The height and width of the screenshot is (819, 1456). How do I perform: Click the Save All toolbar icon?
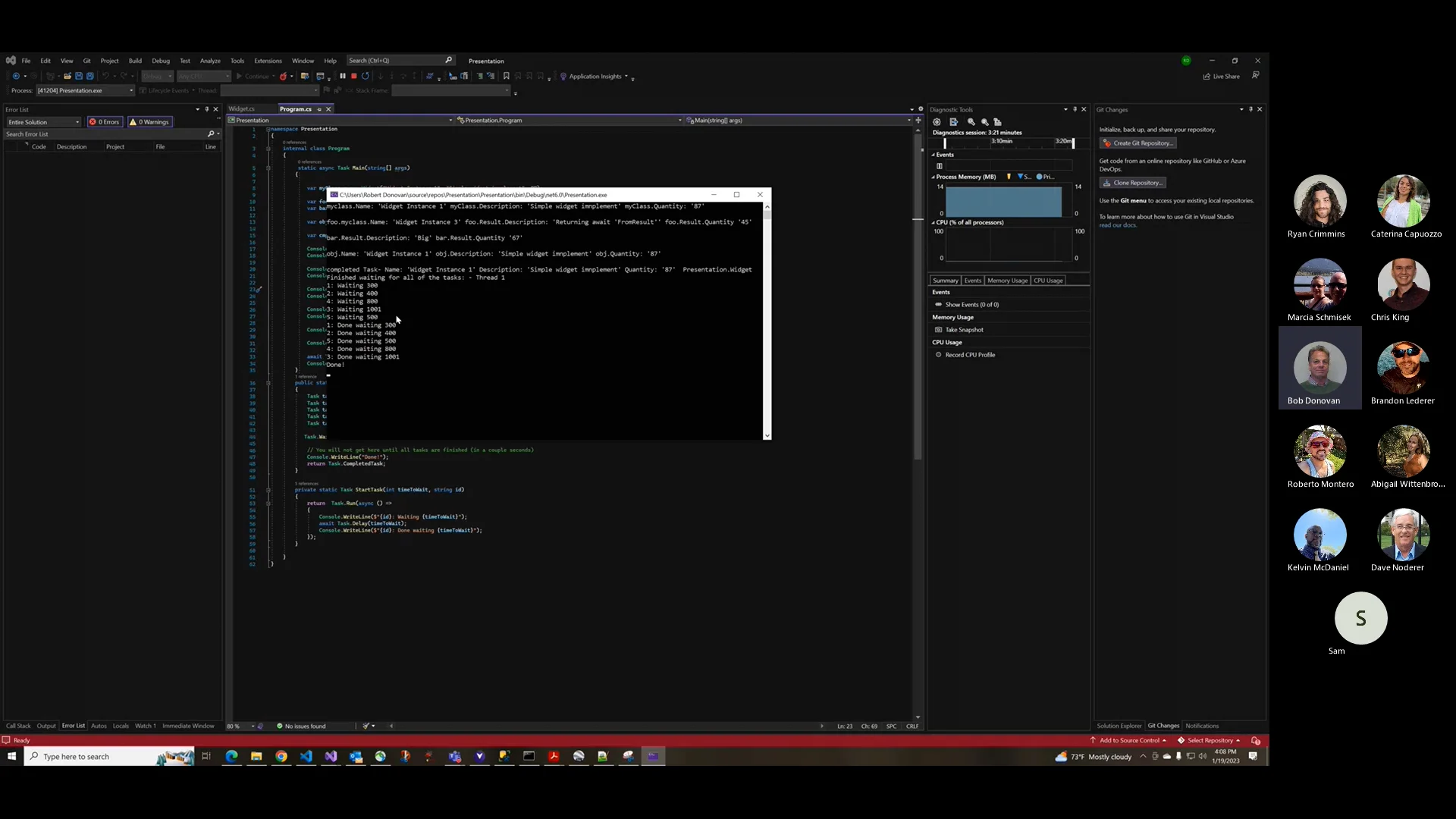(89, 76)
